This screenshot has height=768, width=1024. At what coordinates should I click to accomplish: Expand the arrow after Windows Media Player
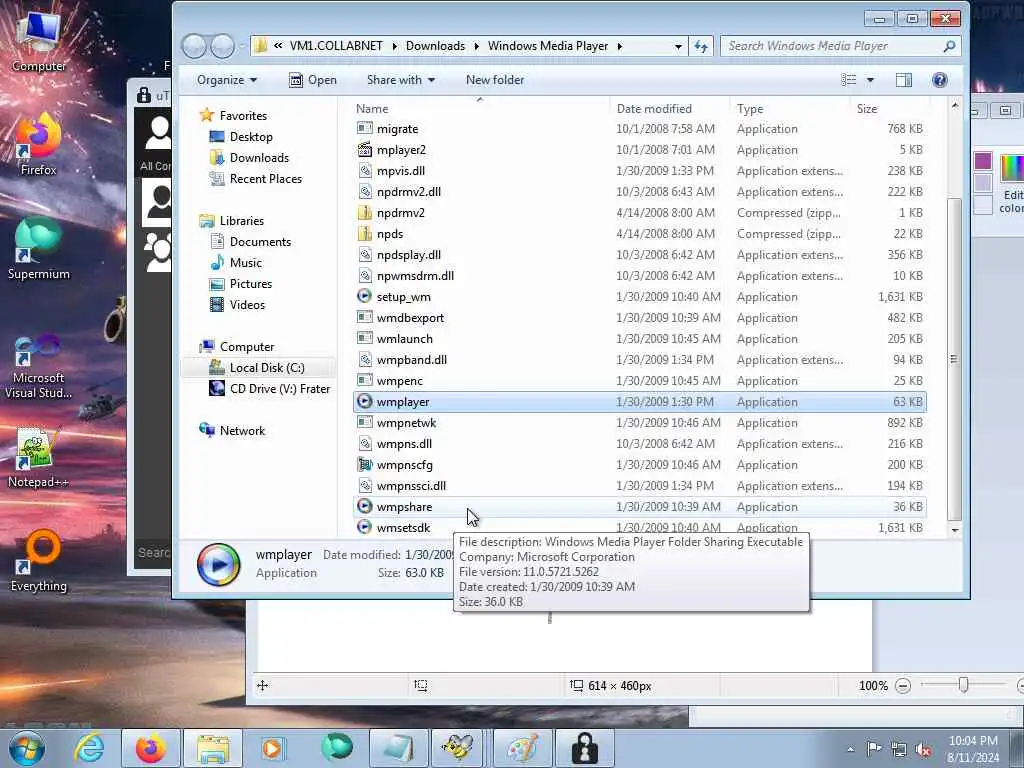(619, 46)
